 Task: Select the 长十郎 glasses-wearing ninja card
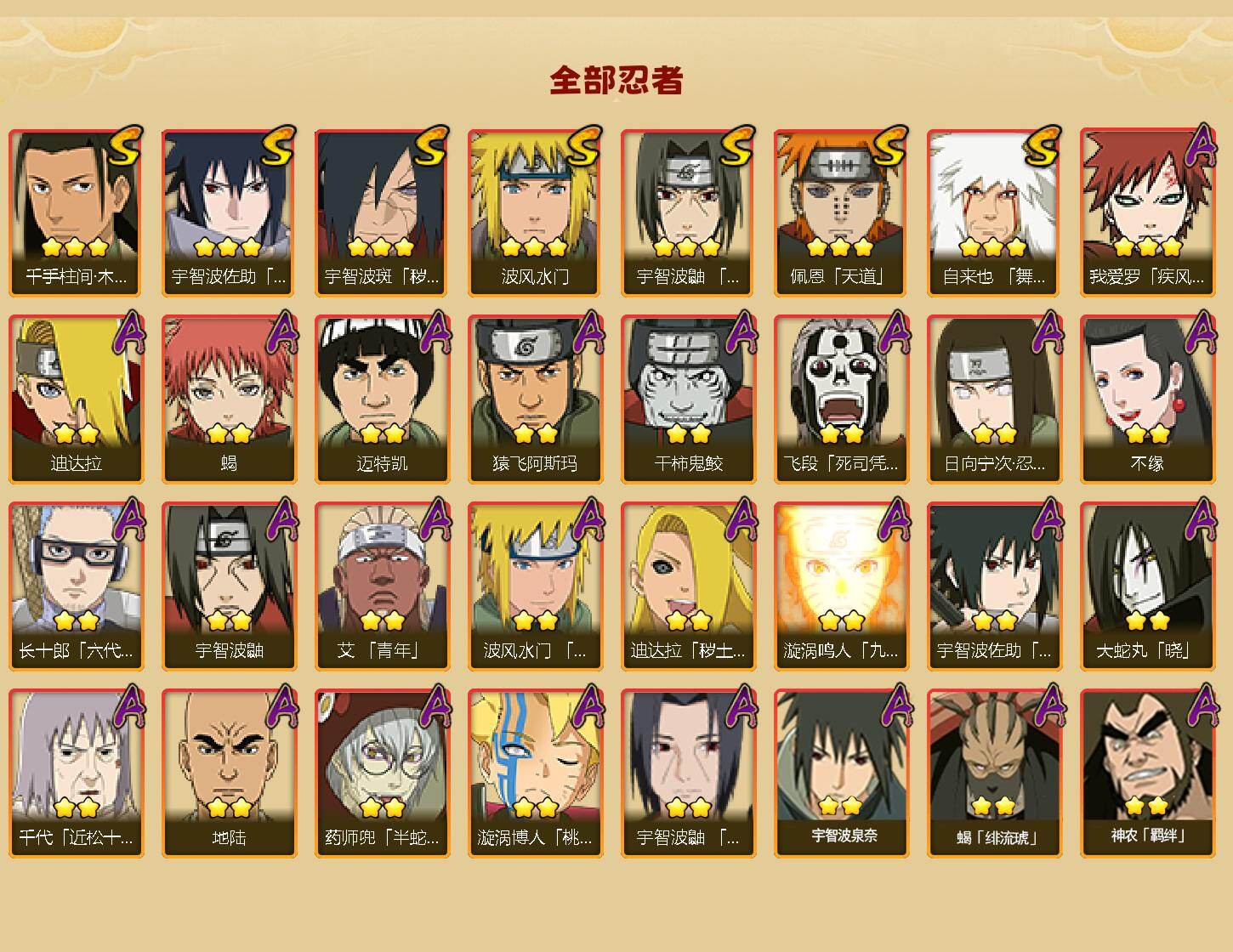click(76, 586)
